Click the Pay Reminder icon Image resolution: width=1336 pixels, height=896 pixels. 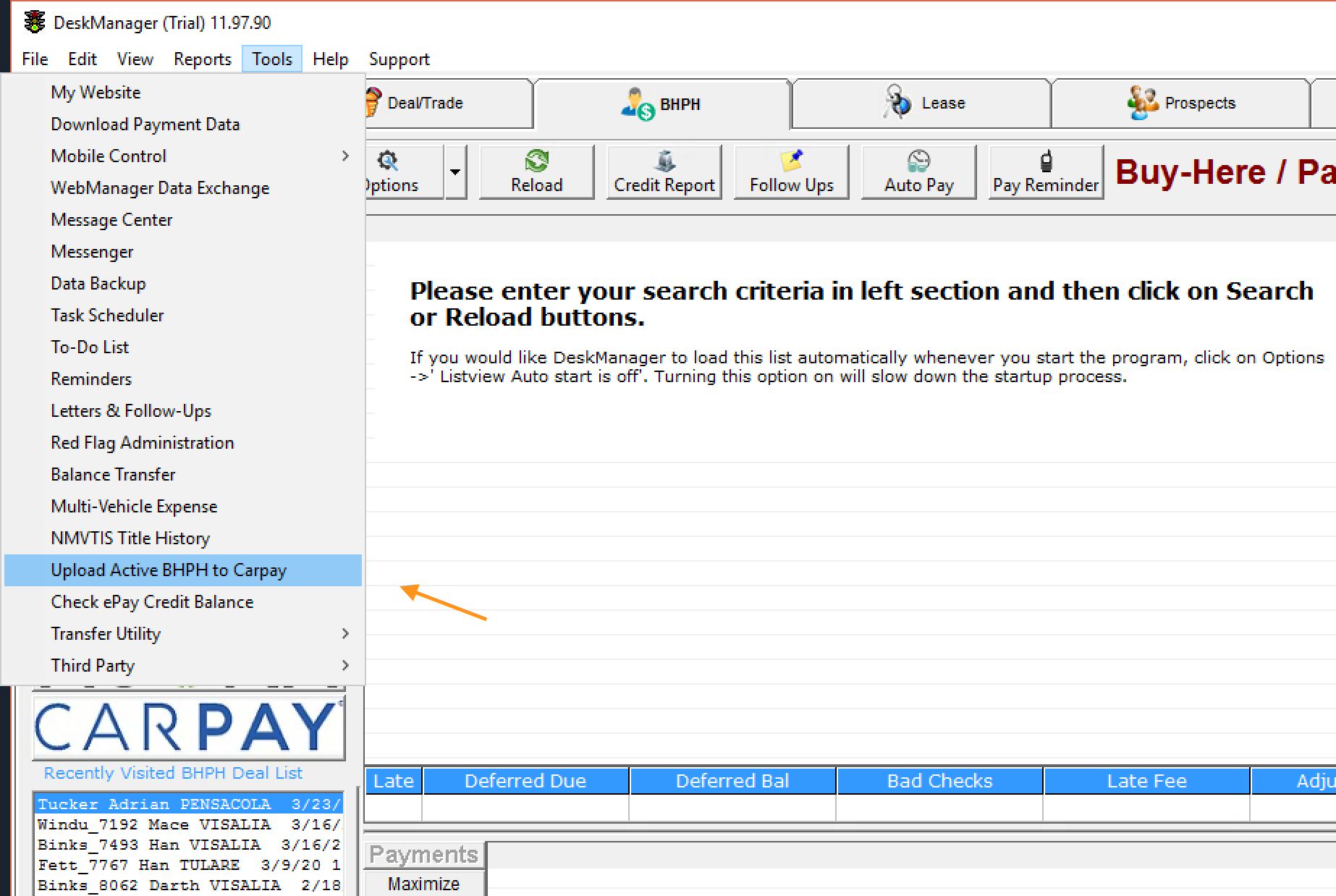click(x=1046, y=161)
